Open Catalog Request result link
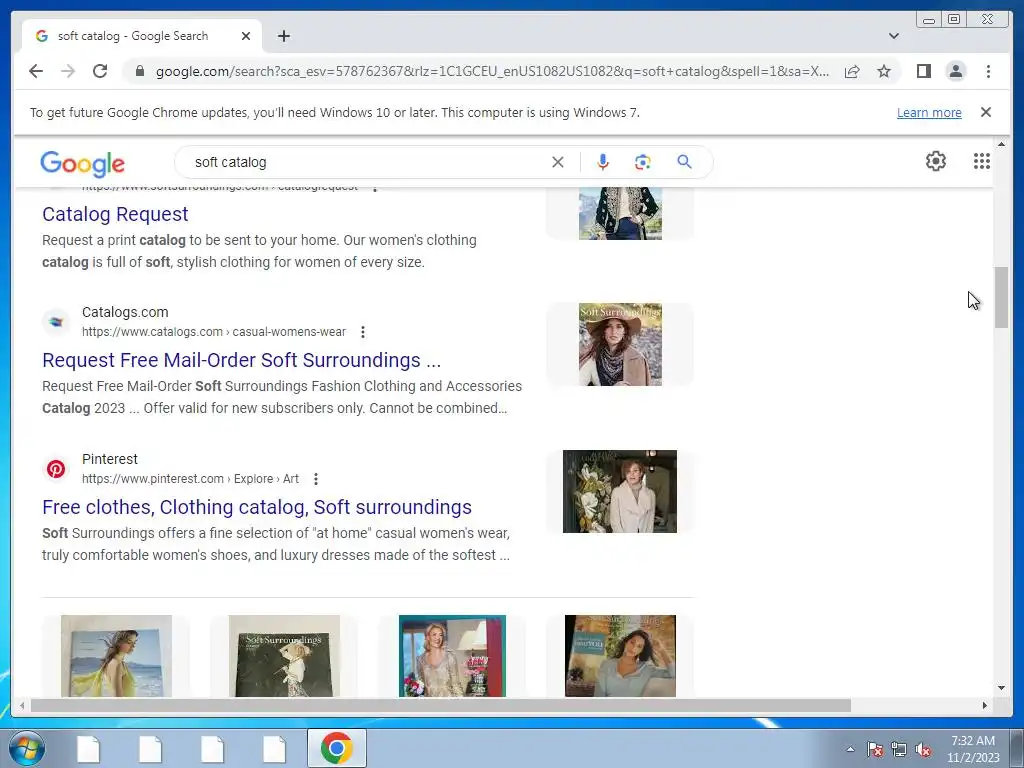Image resolution: width=1024 pixels, height=768 pixels. [115, 214]
